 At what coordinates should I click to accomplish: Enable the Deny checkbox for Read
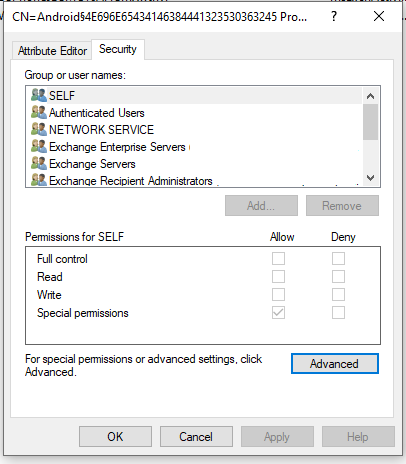(338, 276)
